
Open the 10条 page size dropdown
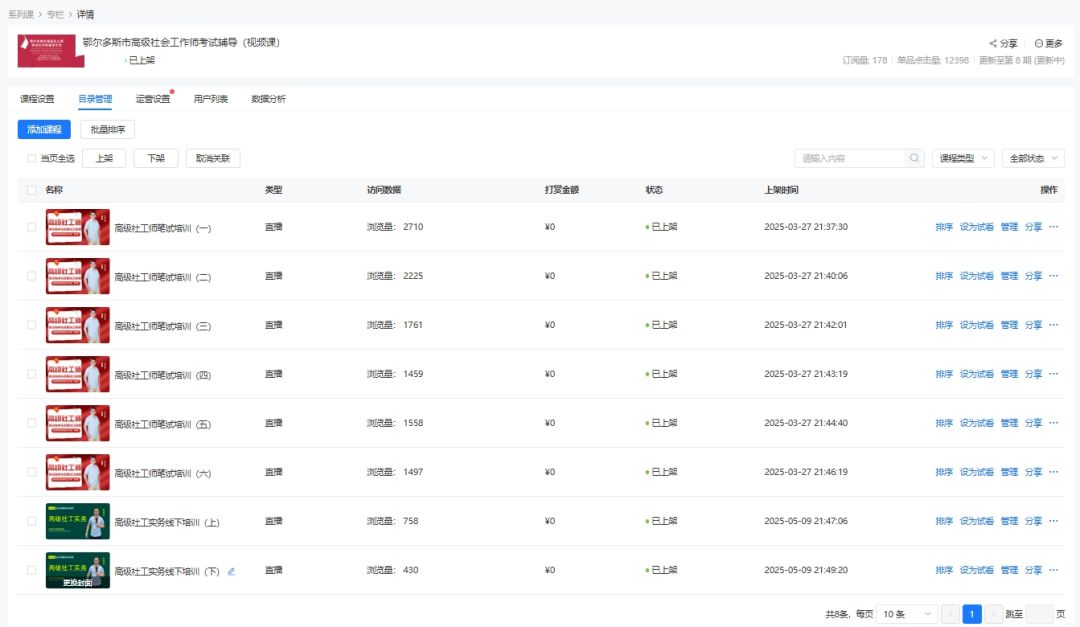tap(906, 614)
